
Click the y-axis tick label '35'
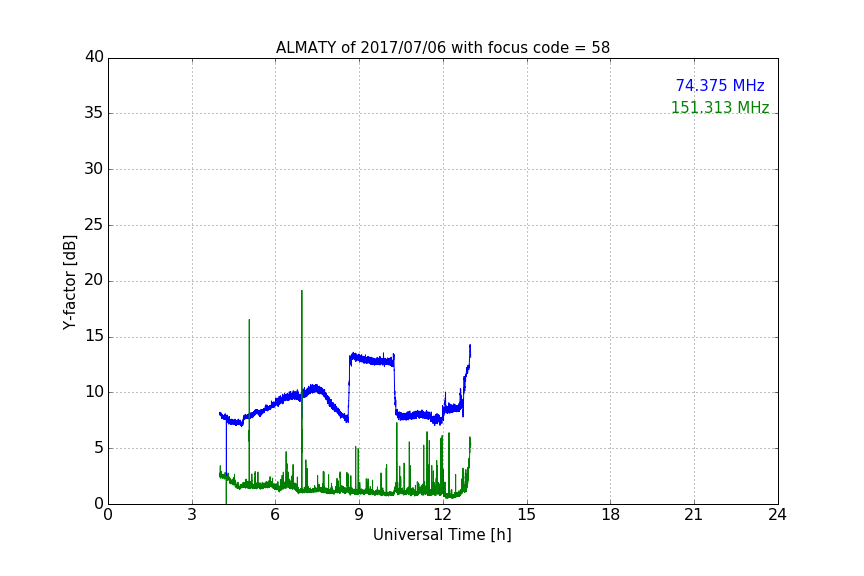[x=94, y=113]
